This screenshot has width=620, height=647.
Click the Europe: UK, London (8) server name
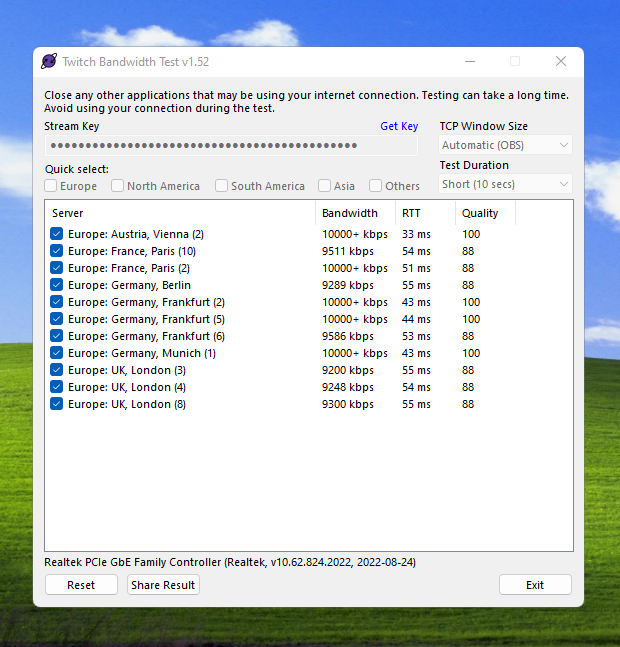point(127,404)
